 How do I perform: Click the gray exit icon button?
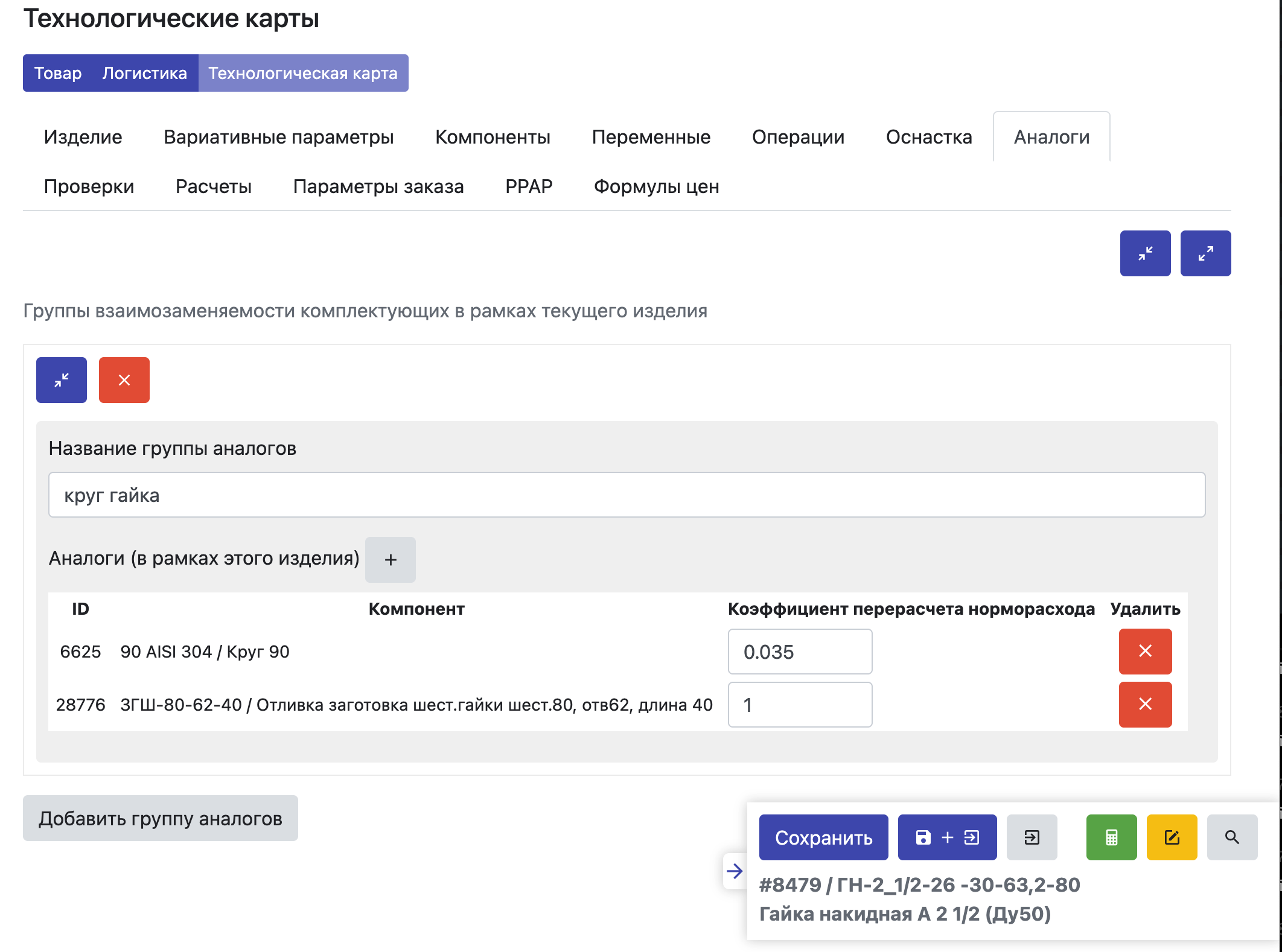tap(1032, 837)
